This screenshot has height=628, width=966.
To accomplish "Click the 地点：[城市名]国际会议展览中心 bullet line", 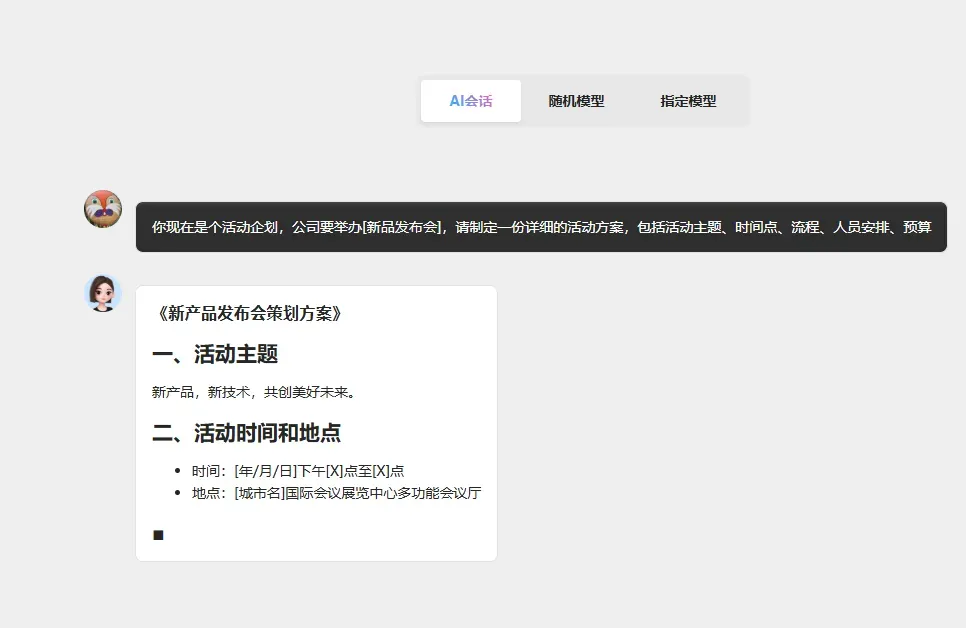I will coord(336,493).
